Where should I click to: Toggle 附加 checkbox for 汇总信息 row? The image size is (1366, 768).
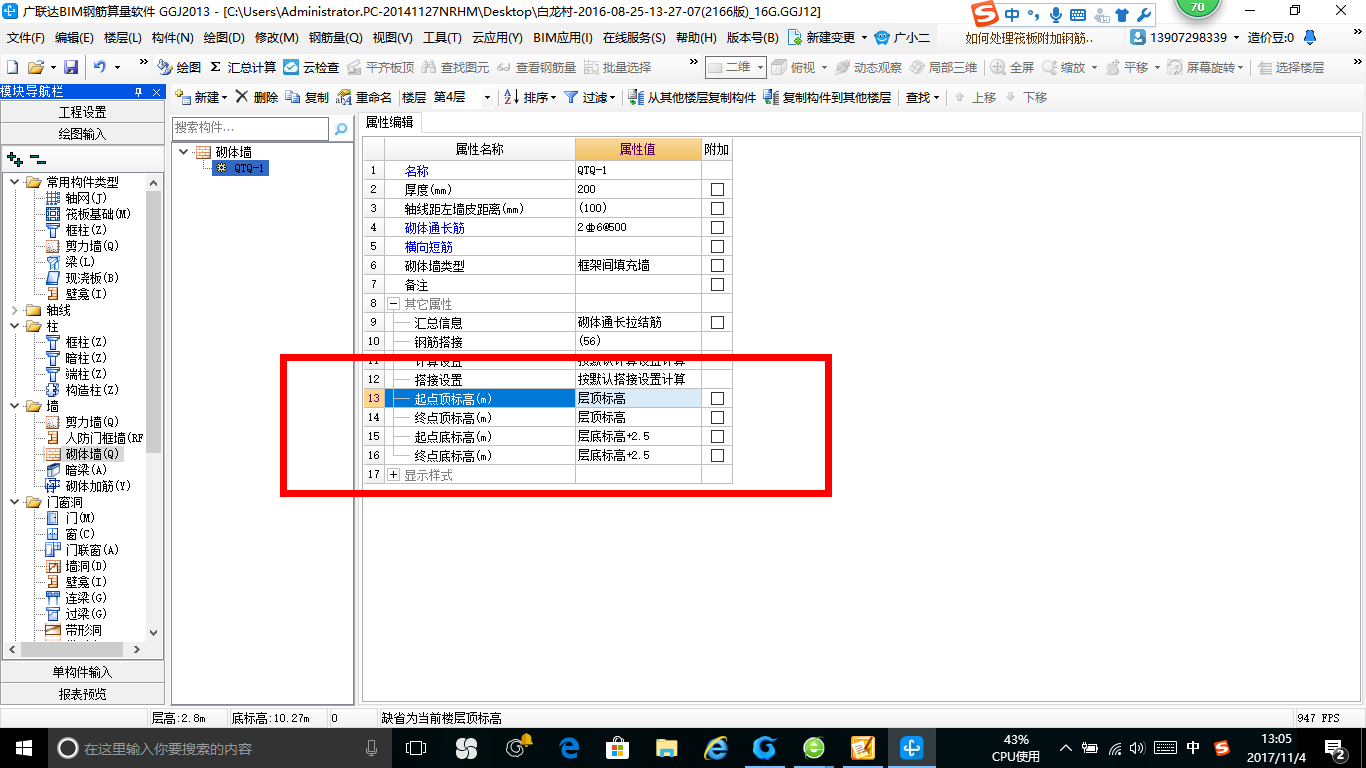716,322
